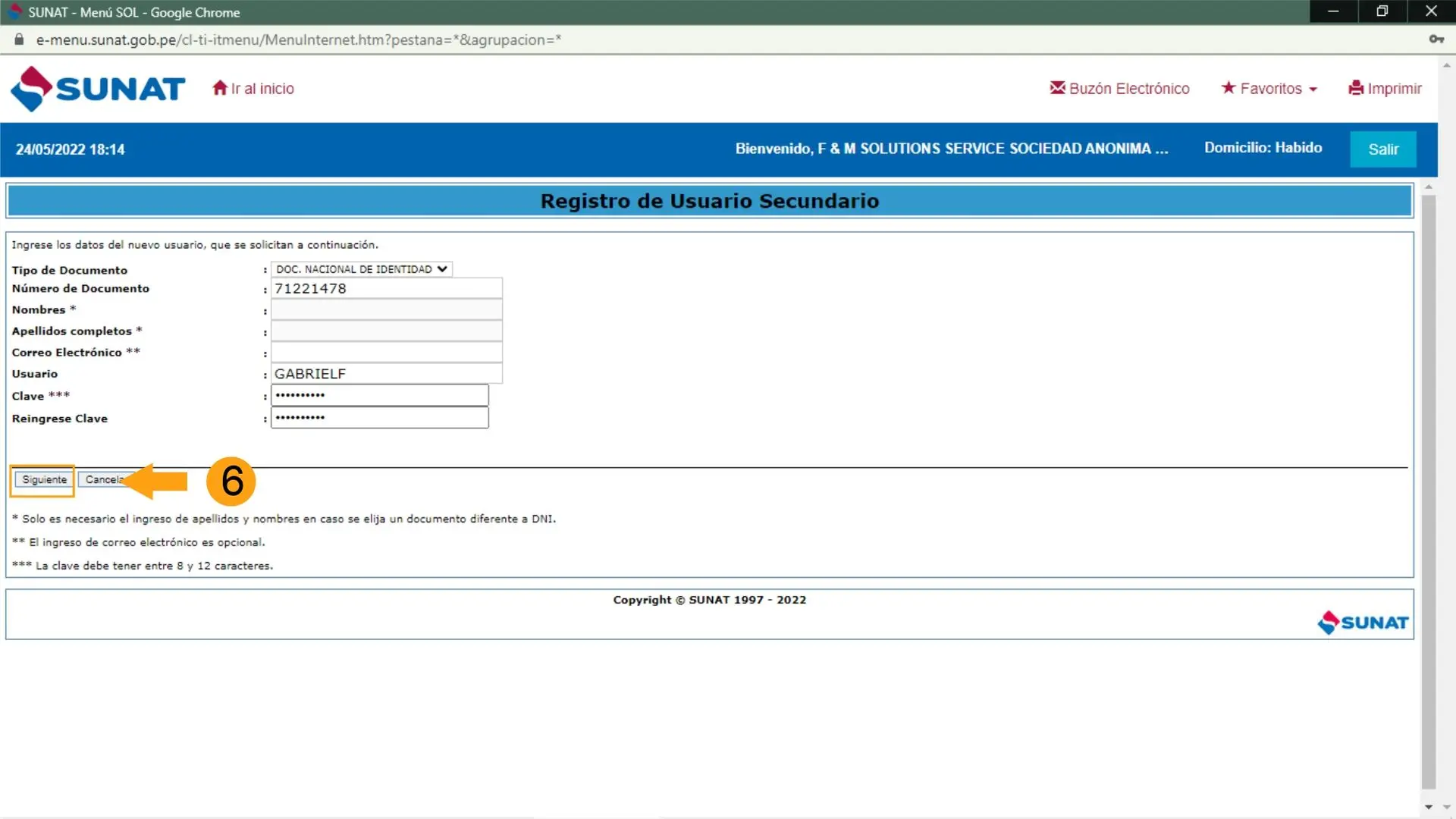Click the note about correo electrónico opcional
Image resolution: width=1456 pixels, height=819 pixels.
pos(139,542)
